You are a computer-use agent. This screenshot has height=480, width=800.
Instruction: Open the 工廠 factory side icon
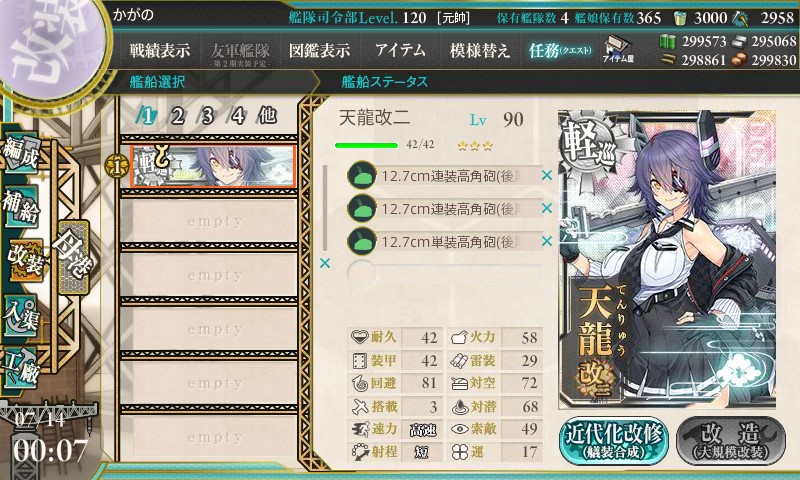pyautogui.click(x=21, y=366)
